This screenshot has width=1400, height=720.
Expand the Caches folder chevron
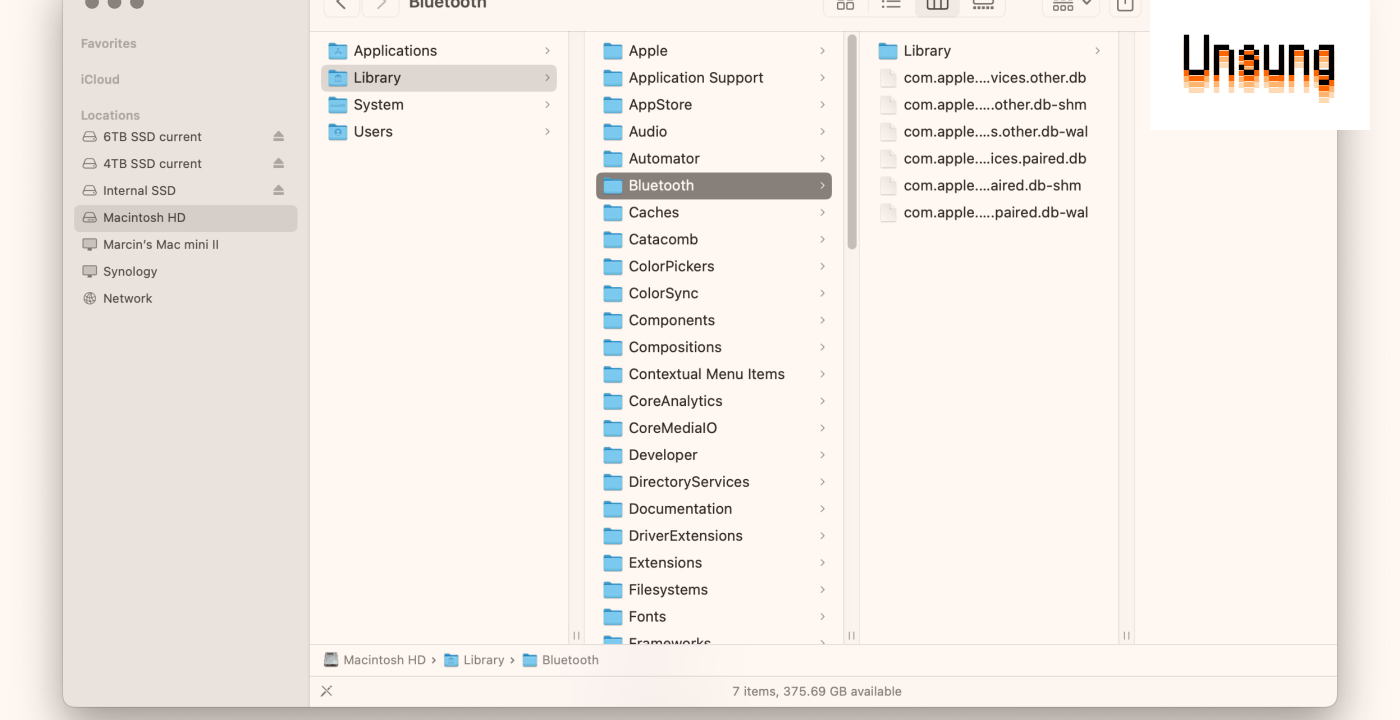click(x=822, y=212)
